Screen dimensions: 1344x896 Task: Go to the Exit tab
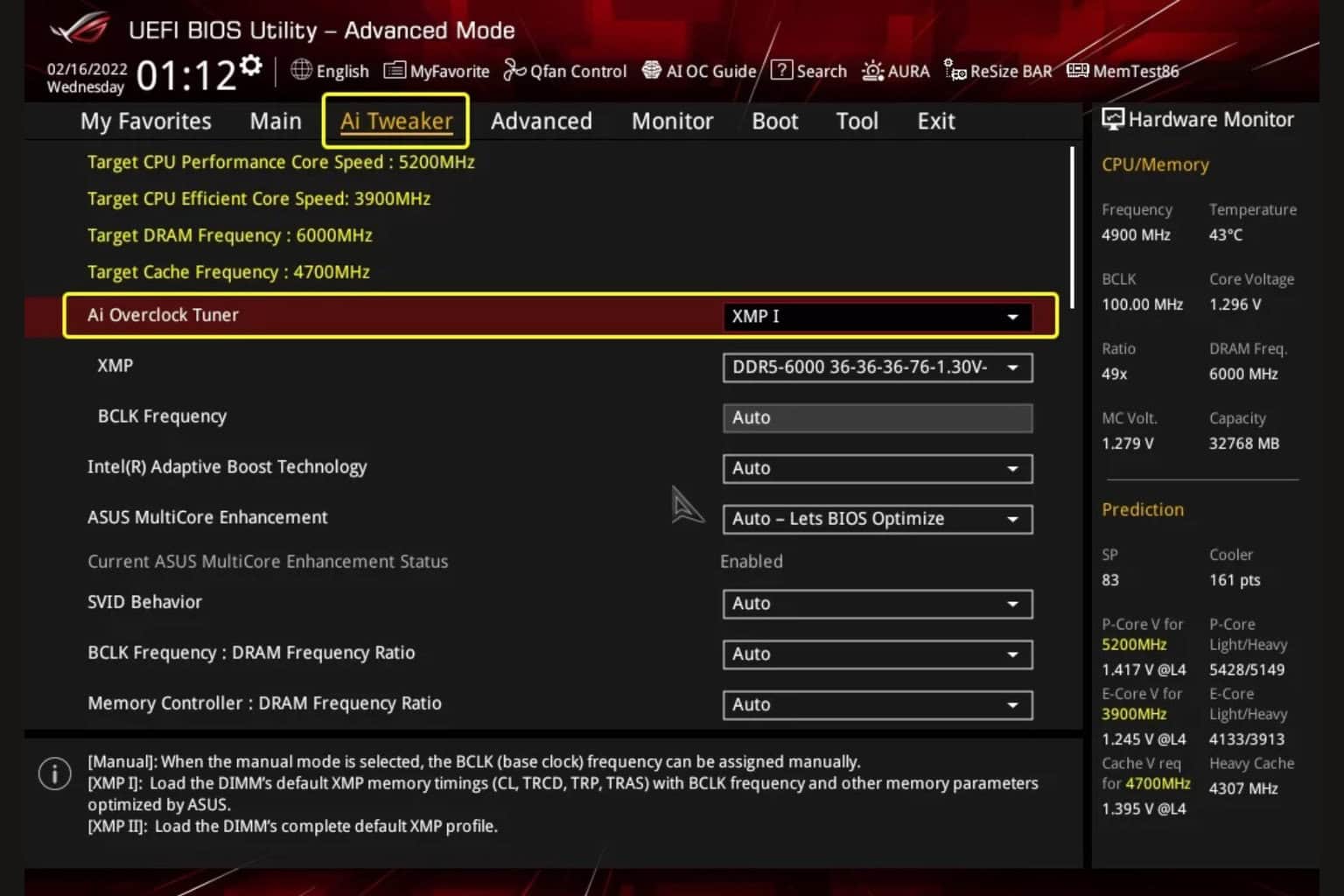point(936,121)
